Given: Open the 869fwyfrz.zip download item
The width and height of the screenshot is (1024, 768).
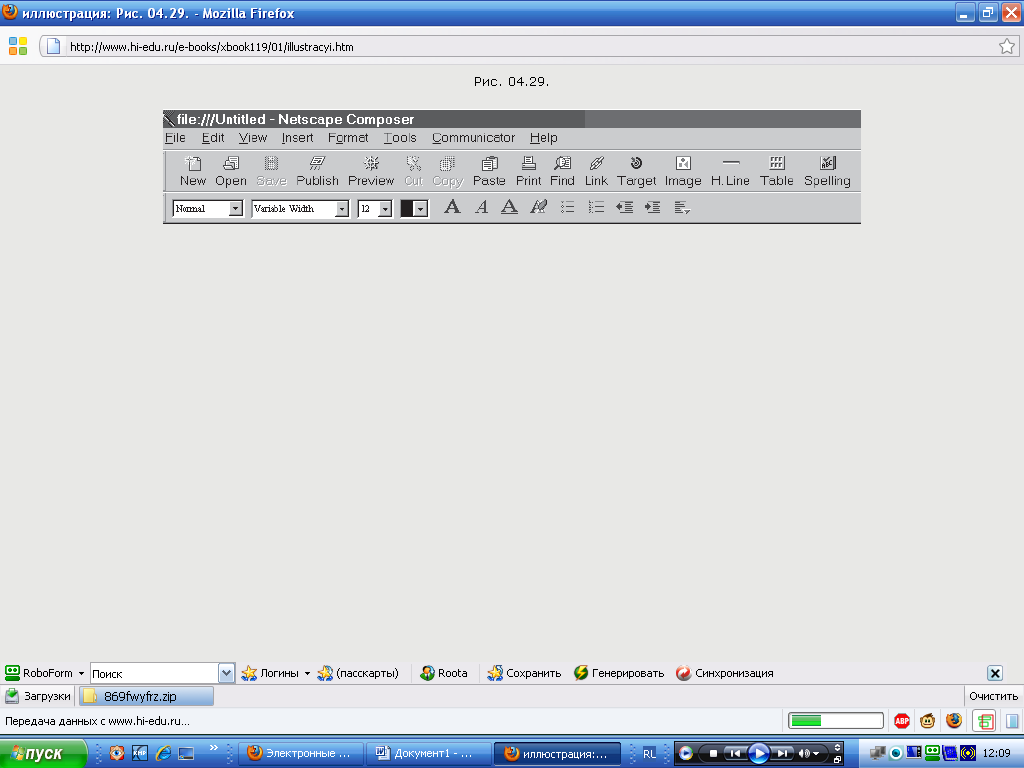Looking at the screenshot, I should [146, 696].
